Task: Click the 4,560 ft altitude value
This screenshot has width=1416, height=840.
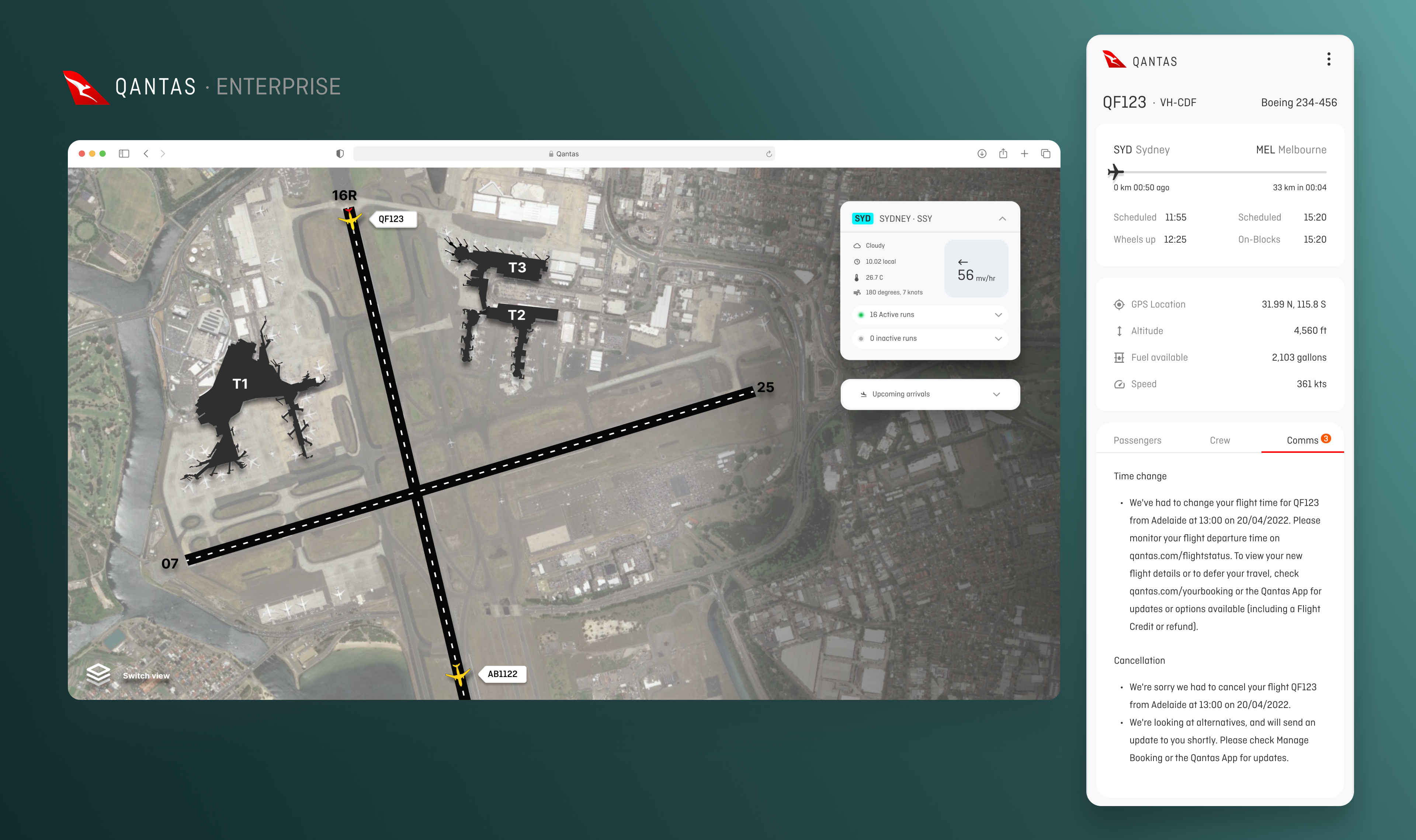Action: pyautogui.click(x=1310, y=330)
